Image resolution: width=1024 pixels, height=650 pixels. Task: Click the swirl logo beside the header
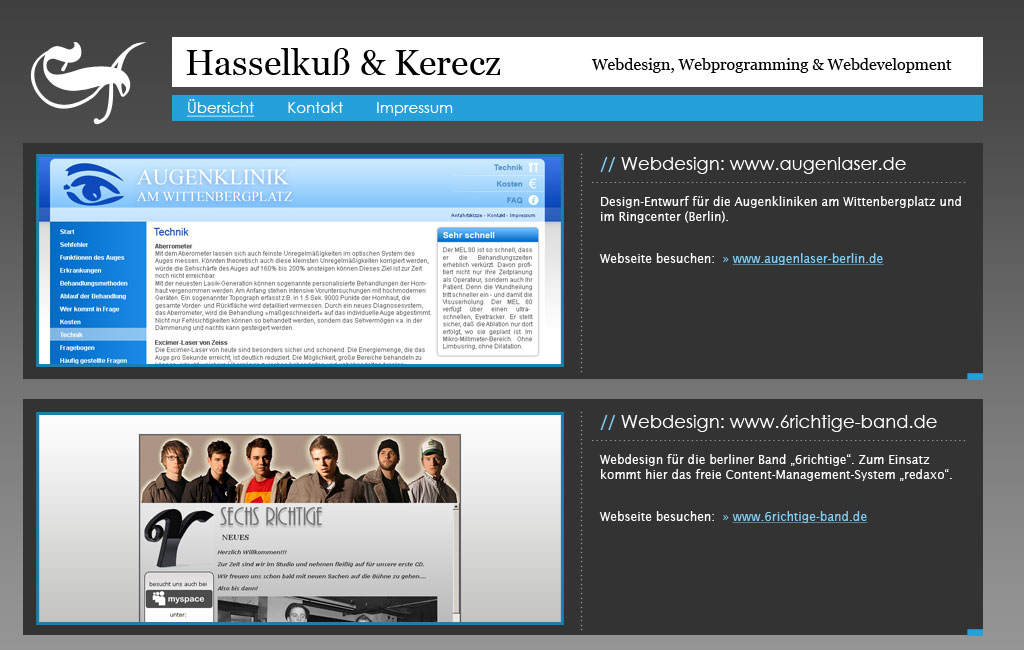[x=87, y=82]
